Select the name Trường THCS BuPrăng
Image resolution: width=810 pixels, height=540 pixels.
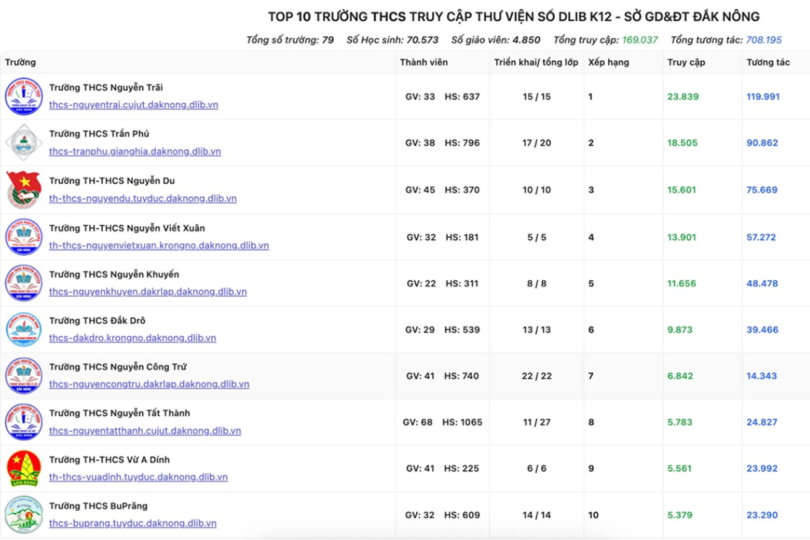click(x=98, y=506)
